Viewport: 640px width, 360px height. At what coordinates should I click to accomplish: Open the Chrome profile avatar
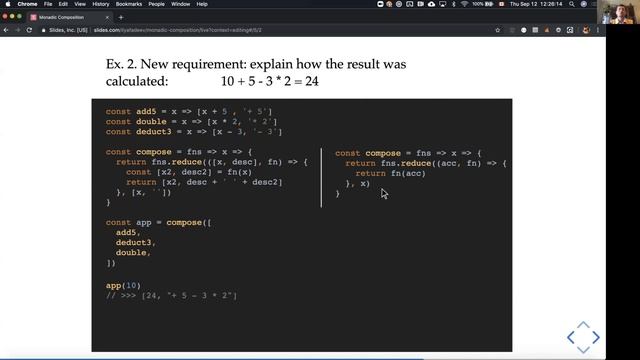pyautogui.click(x=586, y=30)
